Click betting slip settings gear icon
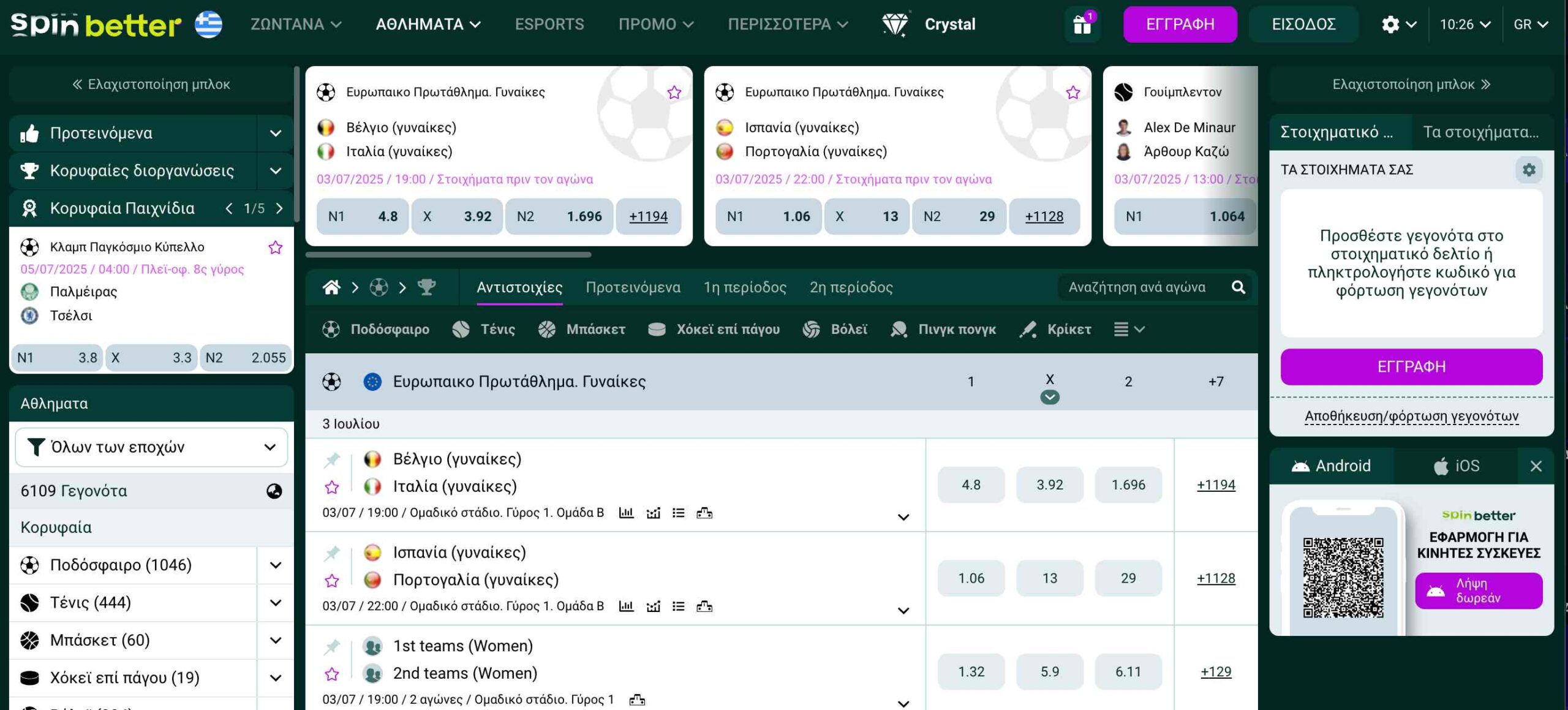The image size is (1568, 710). 1529,170
